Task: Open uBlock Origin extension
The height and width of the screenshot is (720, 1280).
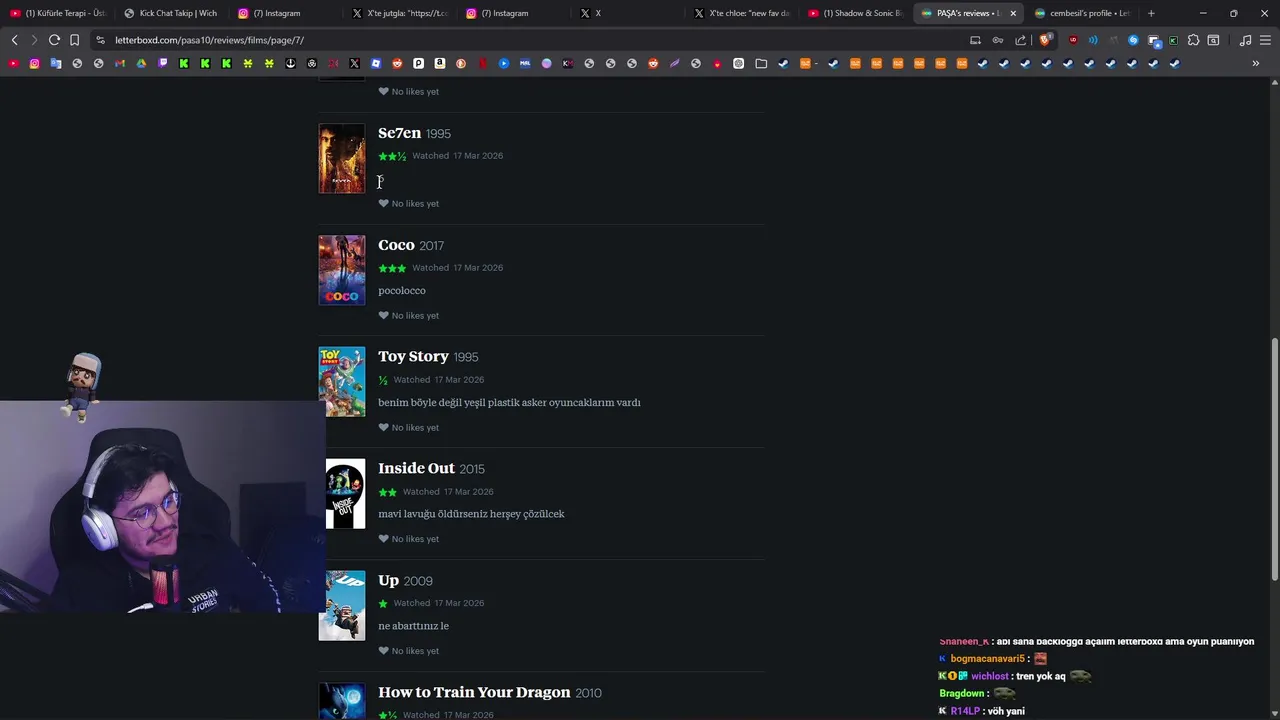Action: click(x=1073, y=40)
